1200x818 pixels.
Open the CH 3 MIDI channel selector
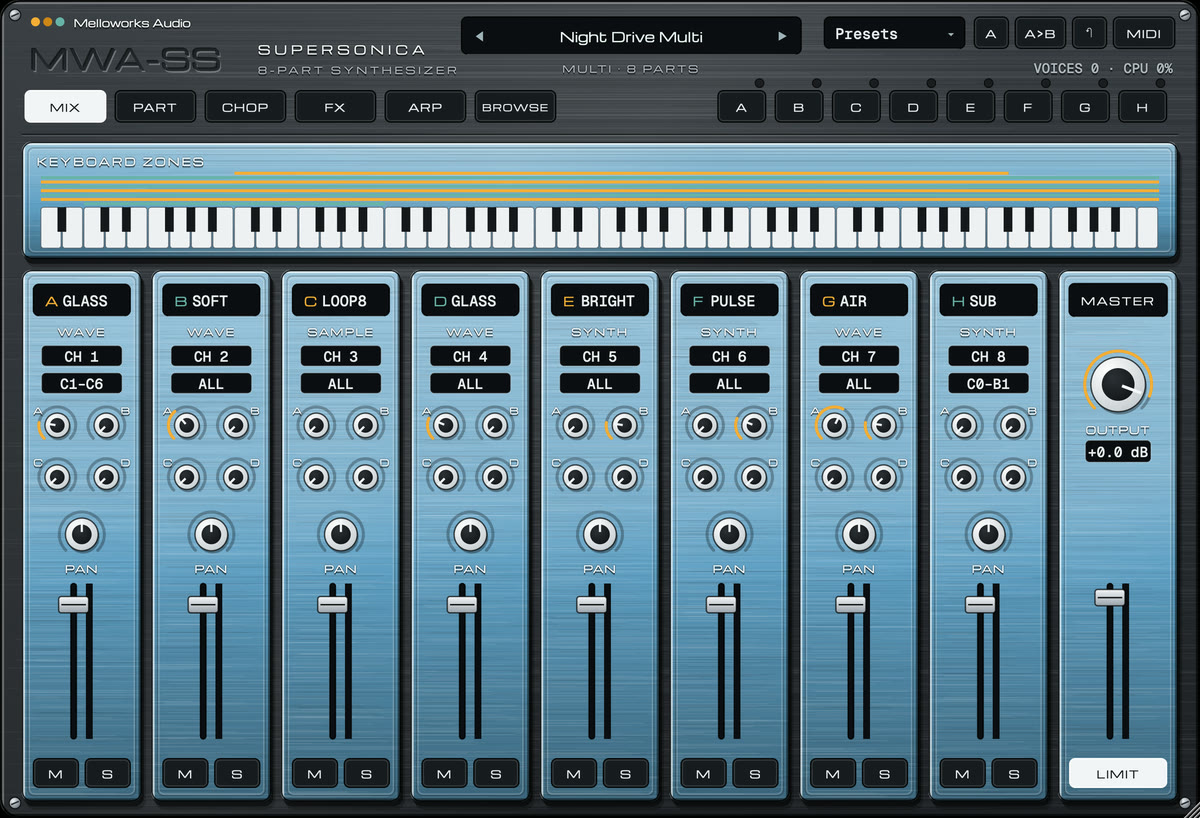[341, 356]
